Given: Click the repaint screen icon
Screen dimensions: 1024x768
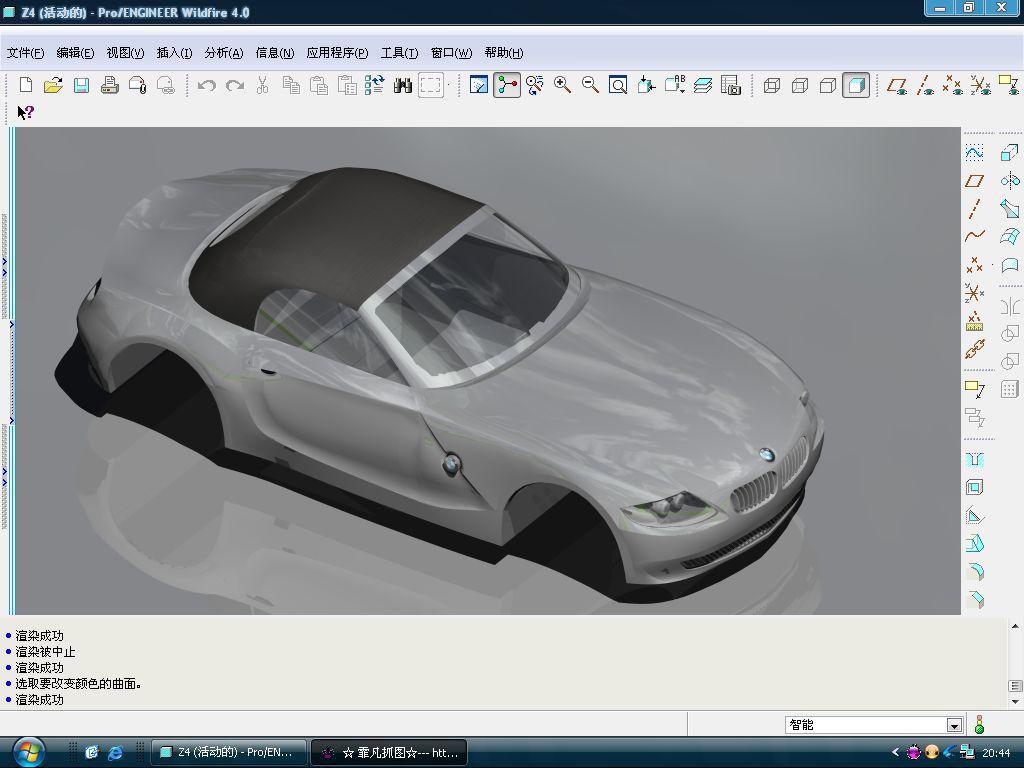Looking at the screenshot, I should pos(479,85).
